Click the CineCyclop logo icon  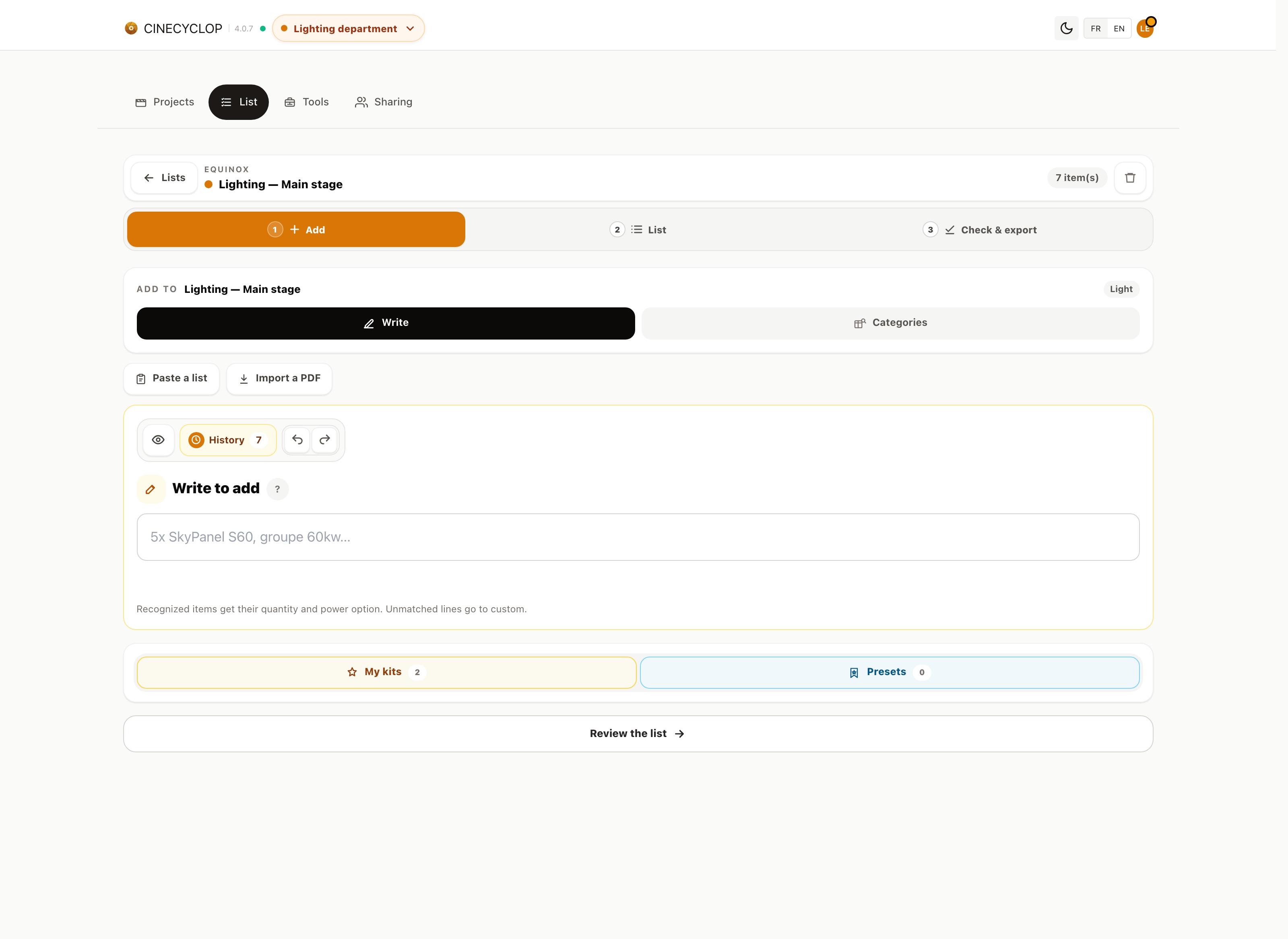click(131, 29)
